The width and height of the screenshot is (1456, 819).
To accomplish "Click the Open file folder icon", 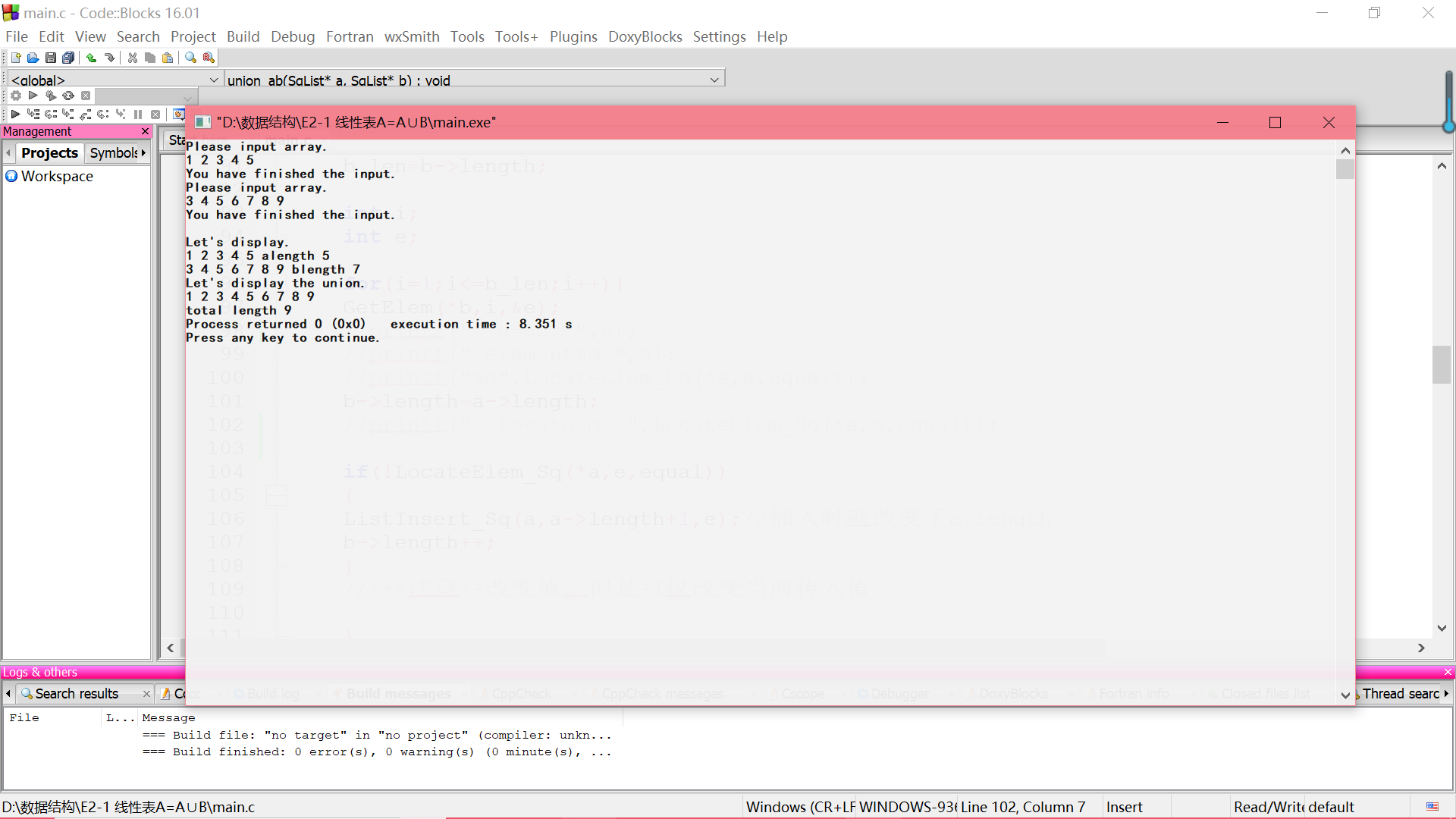I will point(33,58).
